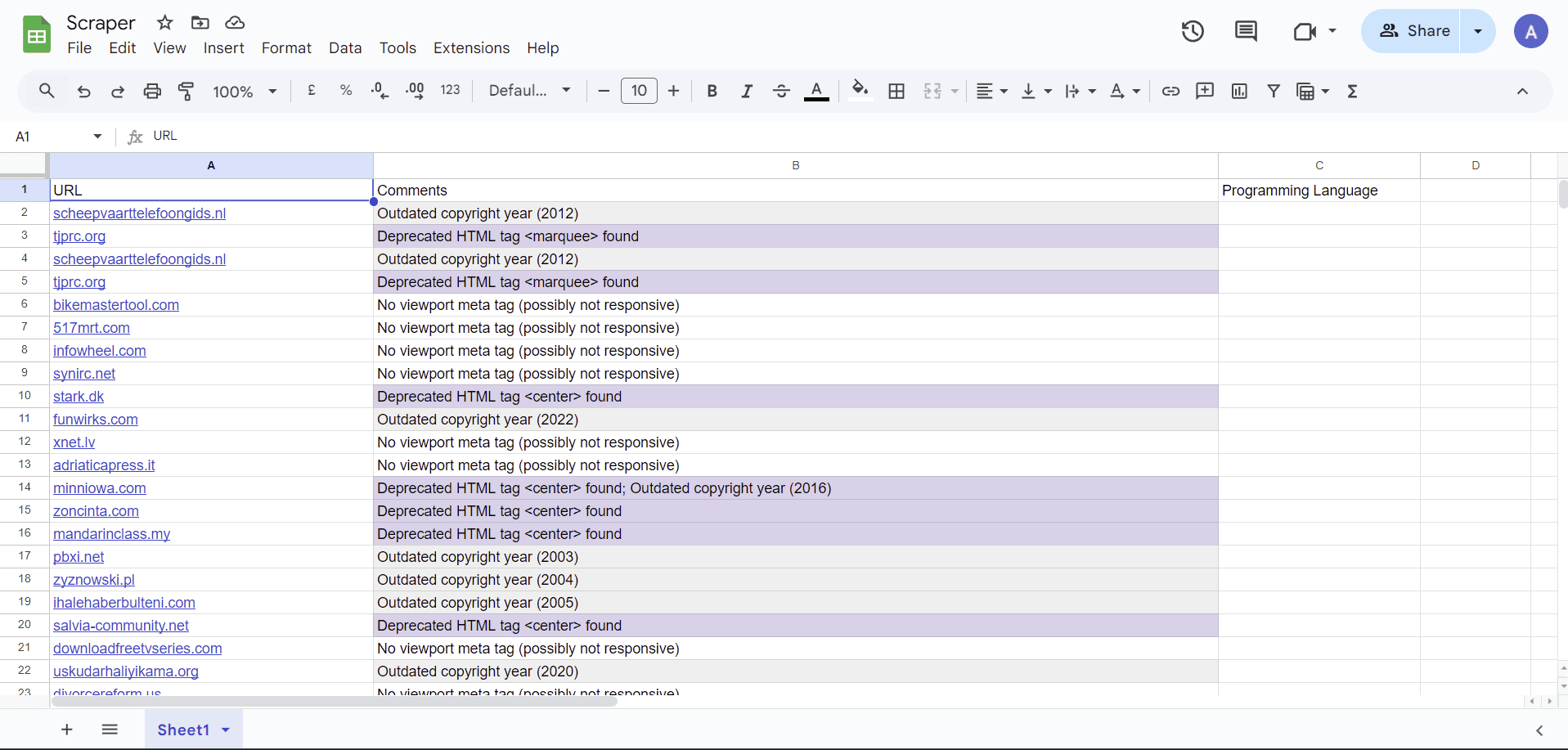Click the print icon
Viewport: 1568px width, 750px height.
(152, 91)
